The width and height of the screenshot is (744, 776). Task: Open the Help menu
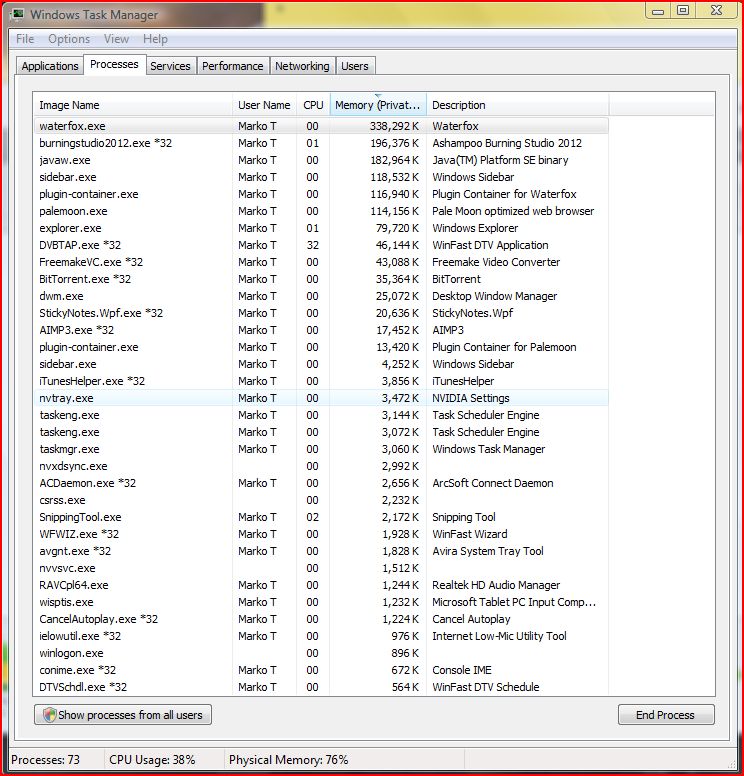155,39
